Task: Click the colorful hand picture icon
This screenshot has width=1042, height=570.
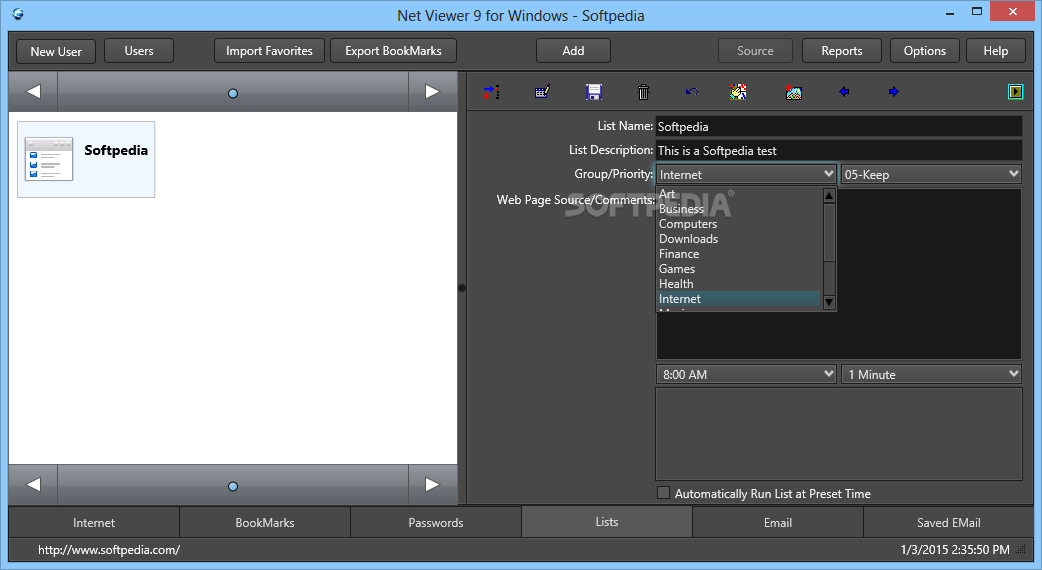Action: tap(738, 92)
